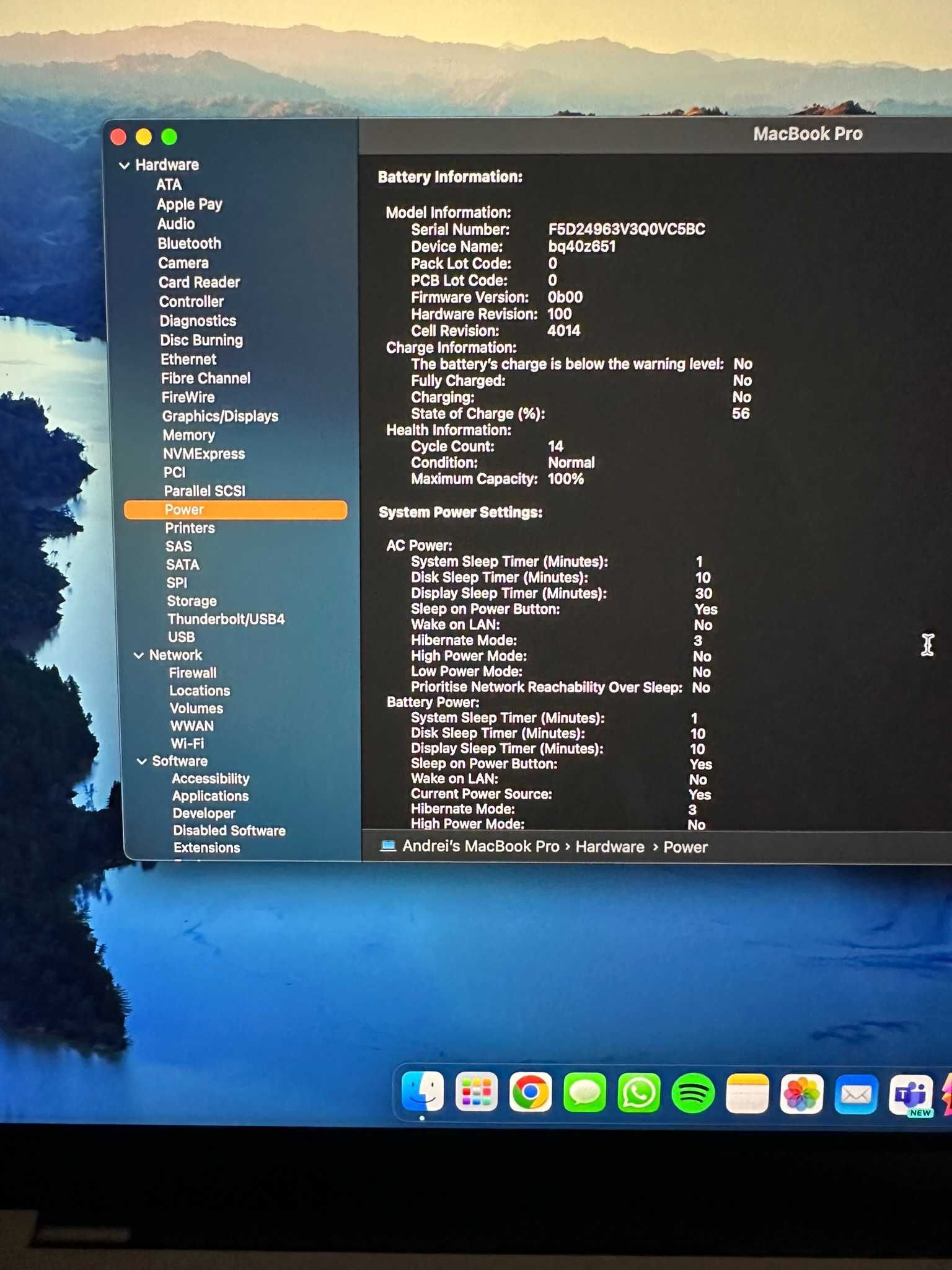
Task: Select ATA in the sidebar
Action: 169,184
